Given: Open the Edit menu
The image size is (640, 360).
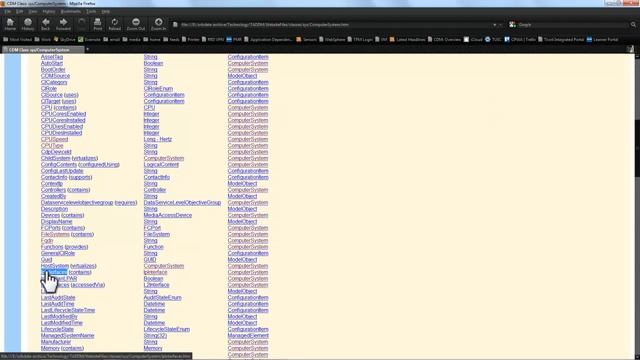Looking at the screenshot, I should pos(19,11).
